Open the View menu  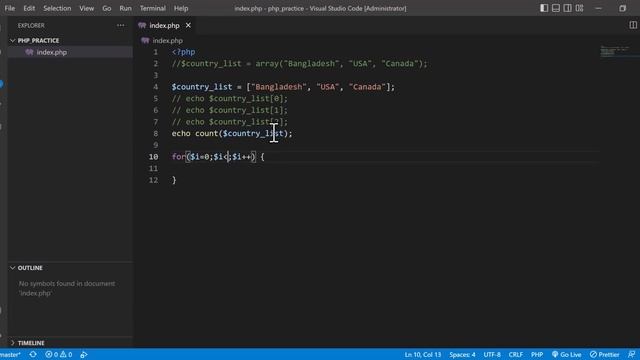coord(87,8)
